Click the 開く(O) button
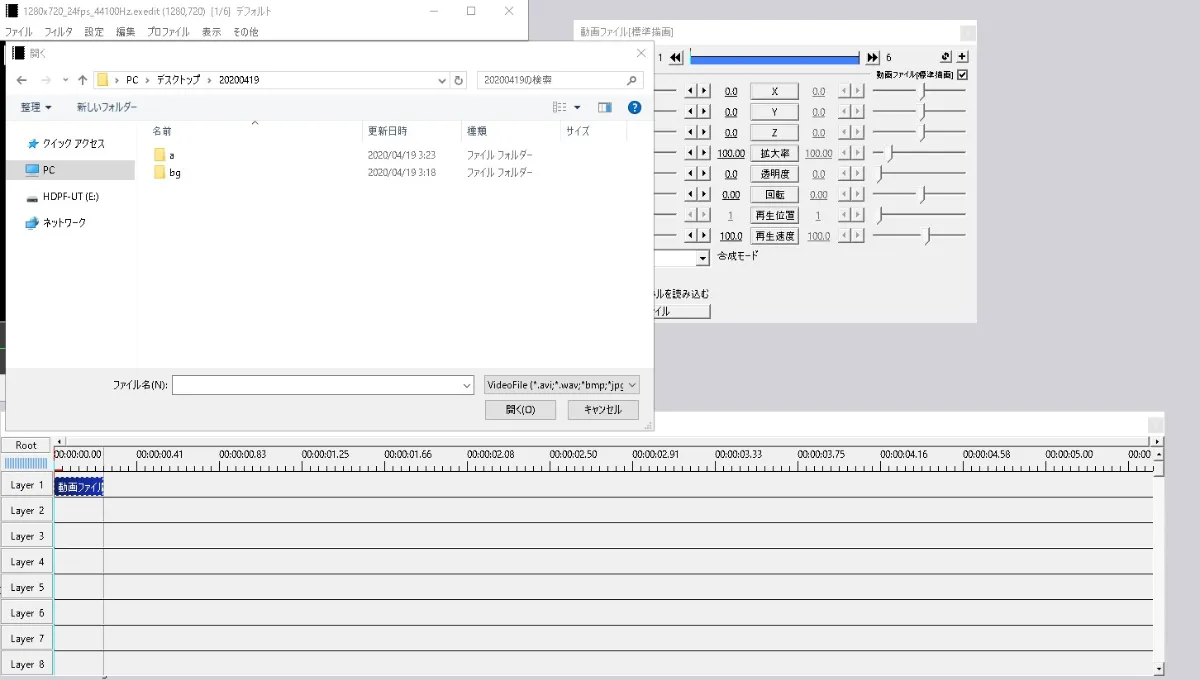Screen dimensions: 1200x680 coord(520,410)
